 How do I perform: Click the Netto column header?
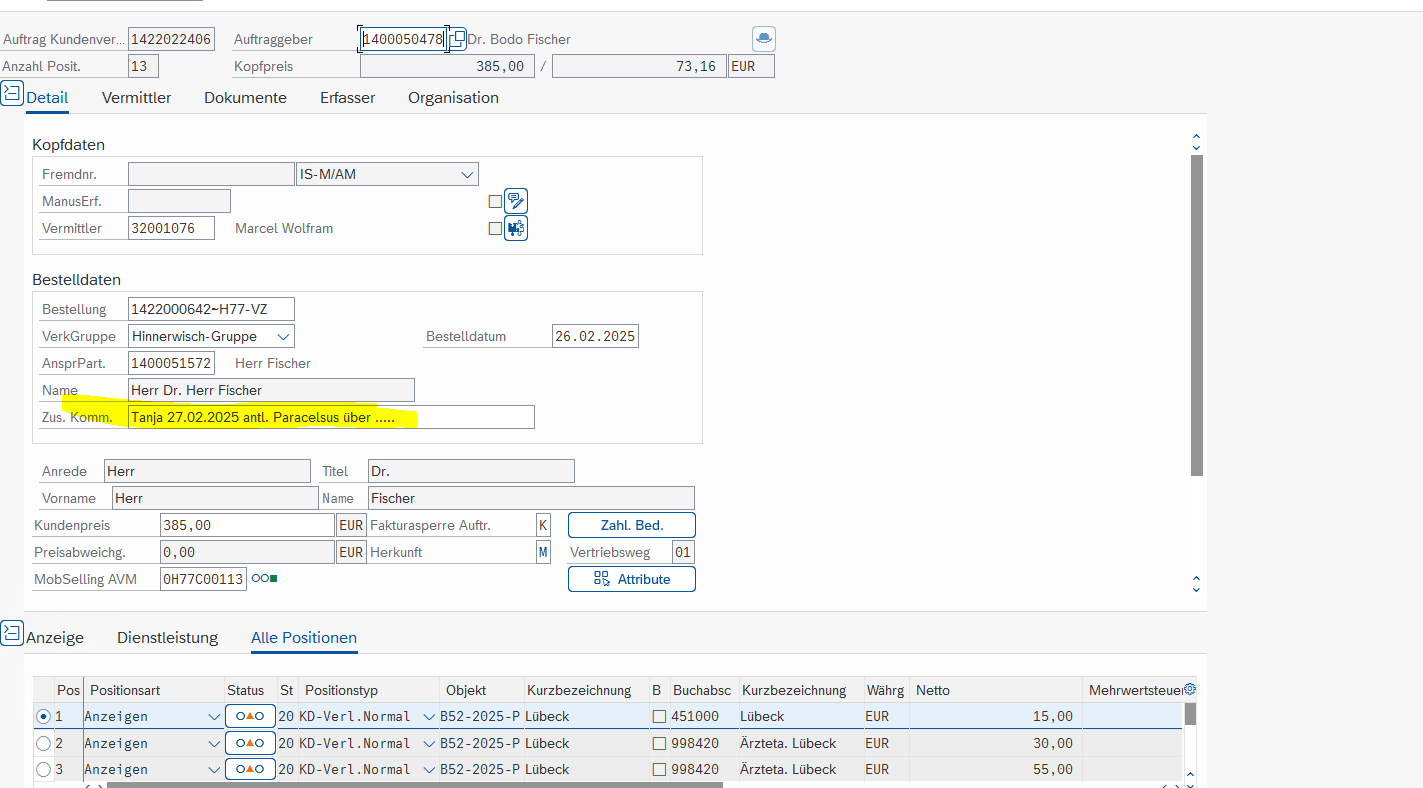click(996, 690)
